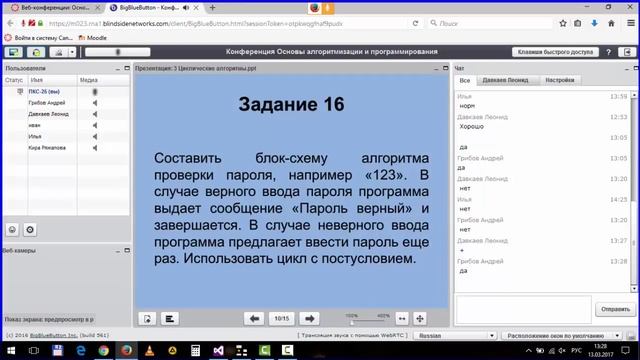Open a new browser tab
The height and width of the screenshot is (360, 640).
point(212,8)
